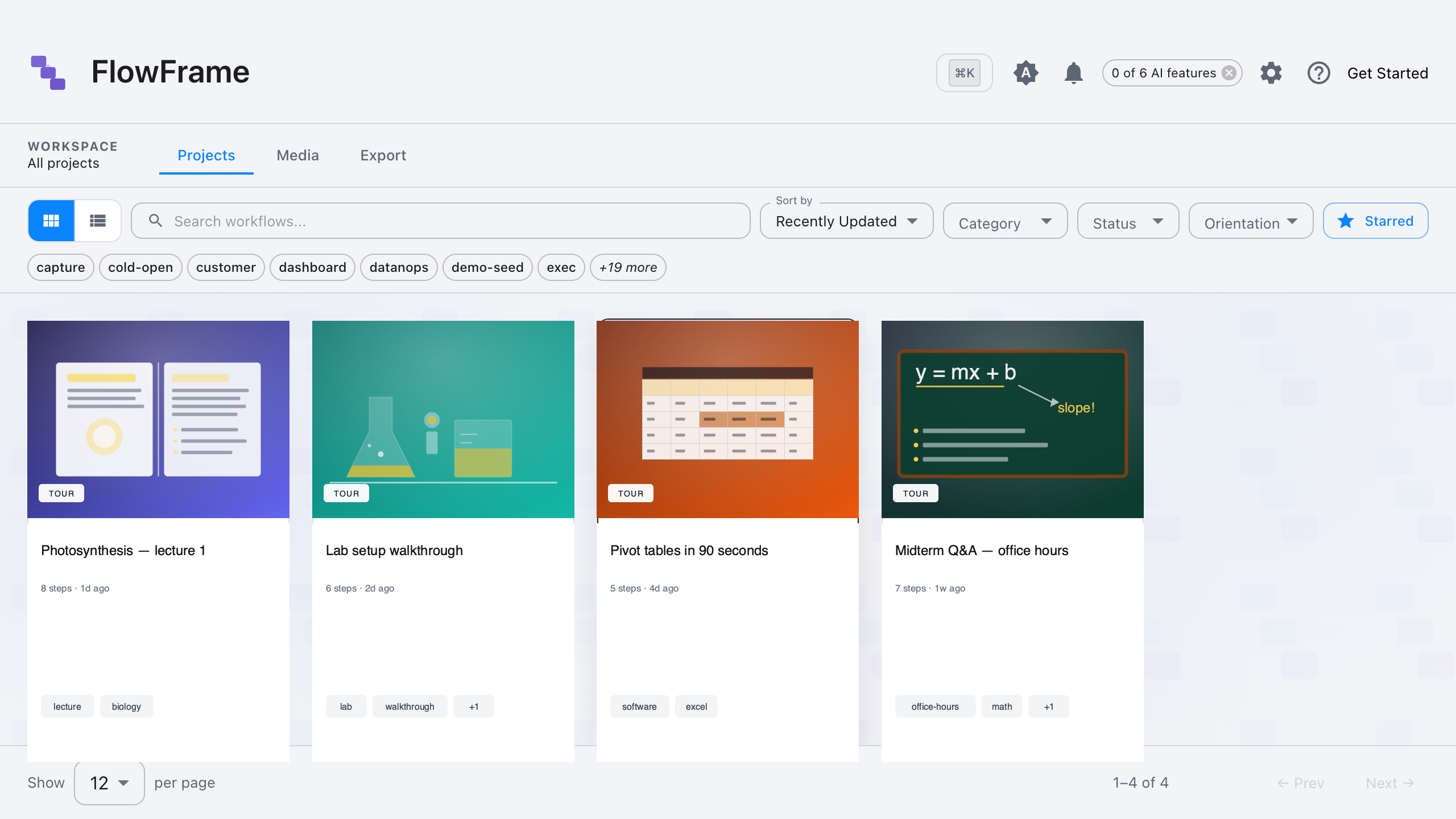Toggle the Starred filter
The height and width of the screenshot is (819, 1456).
(1375, 221)
